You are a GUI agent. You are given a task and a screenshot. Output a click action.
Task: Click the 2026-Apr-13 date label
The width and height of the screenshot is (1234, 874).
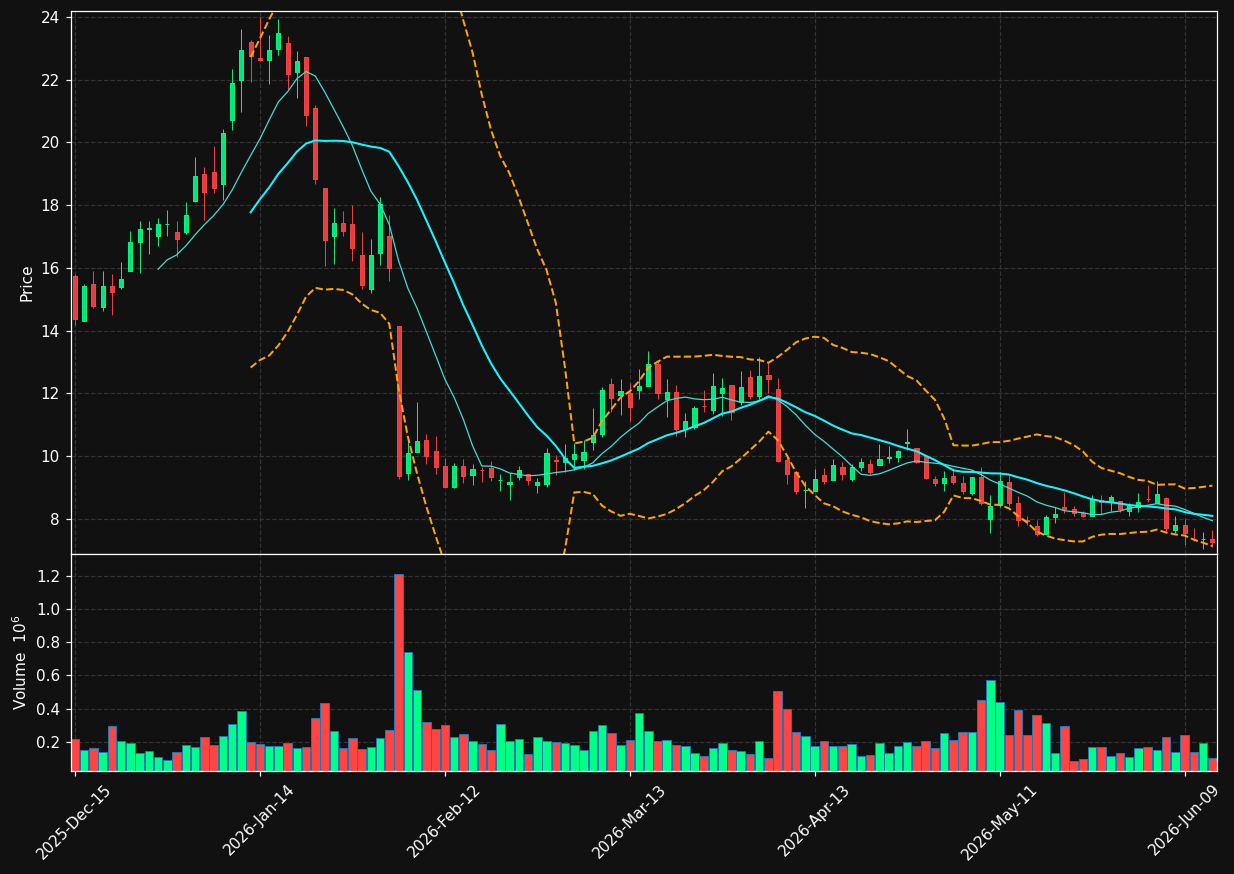(x=814, y=822)
